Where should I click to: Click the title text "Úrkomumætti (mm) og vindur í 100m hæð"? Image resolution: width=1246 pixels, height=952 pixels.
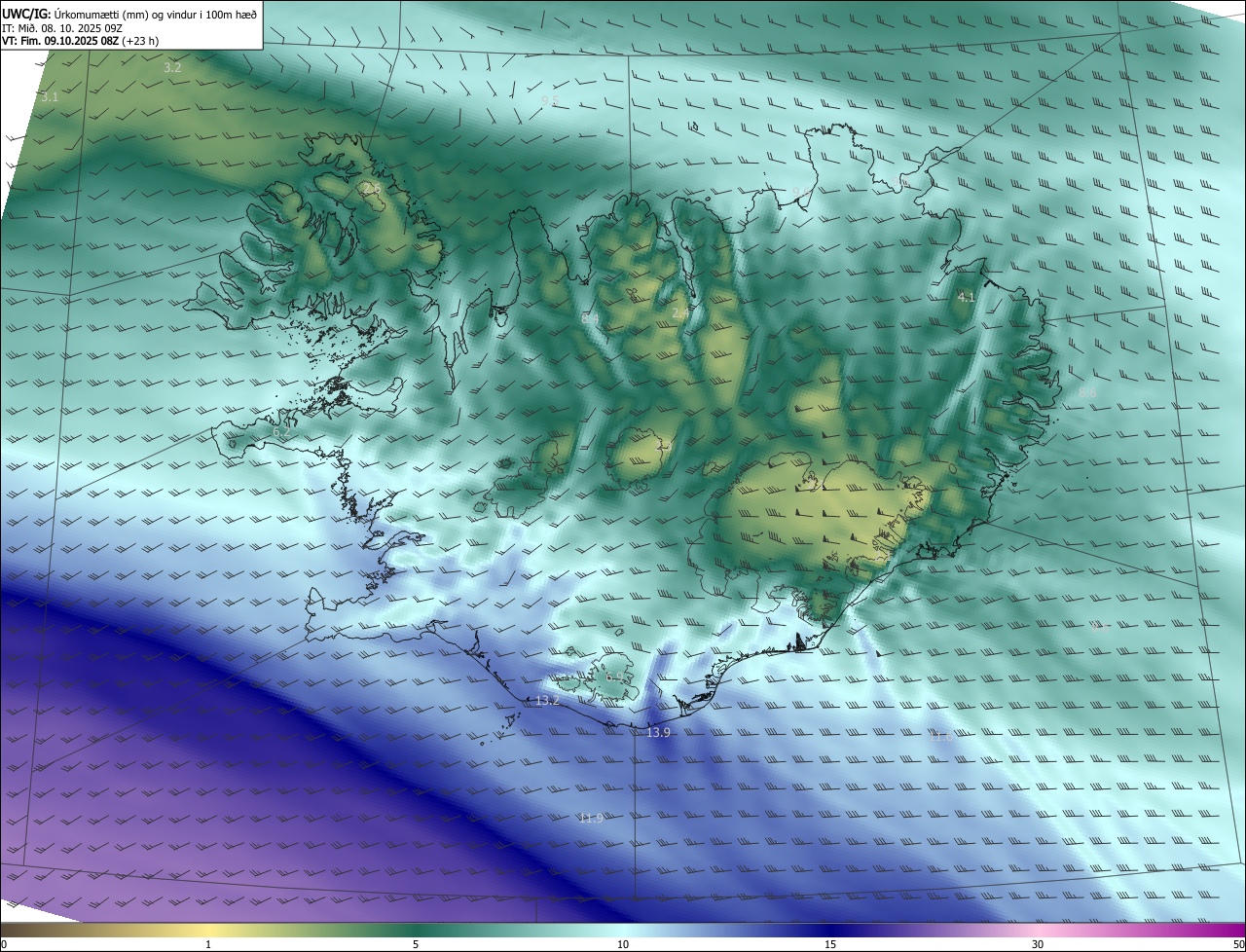pyautogui.click(x=156, y=14)
